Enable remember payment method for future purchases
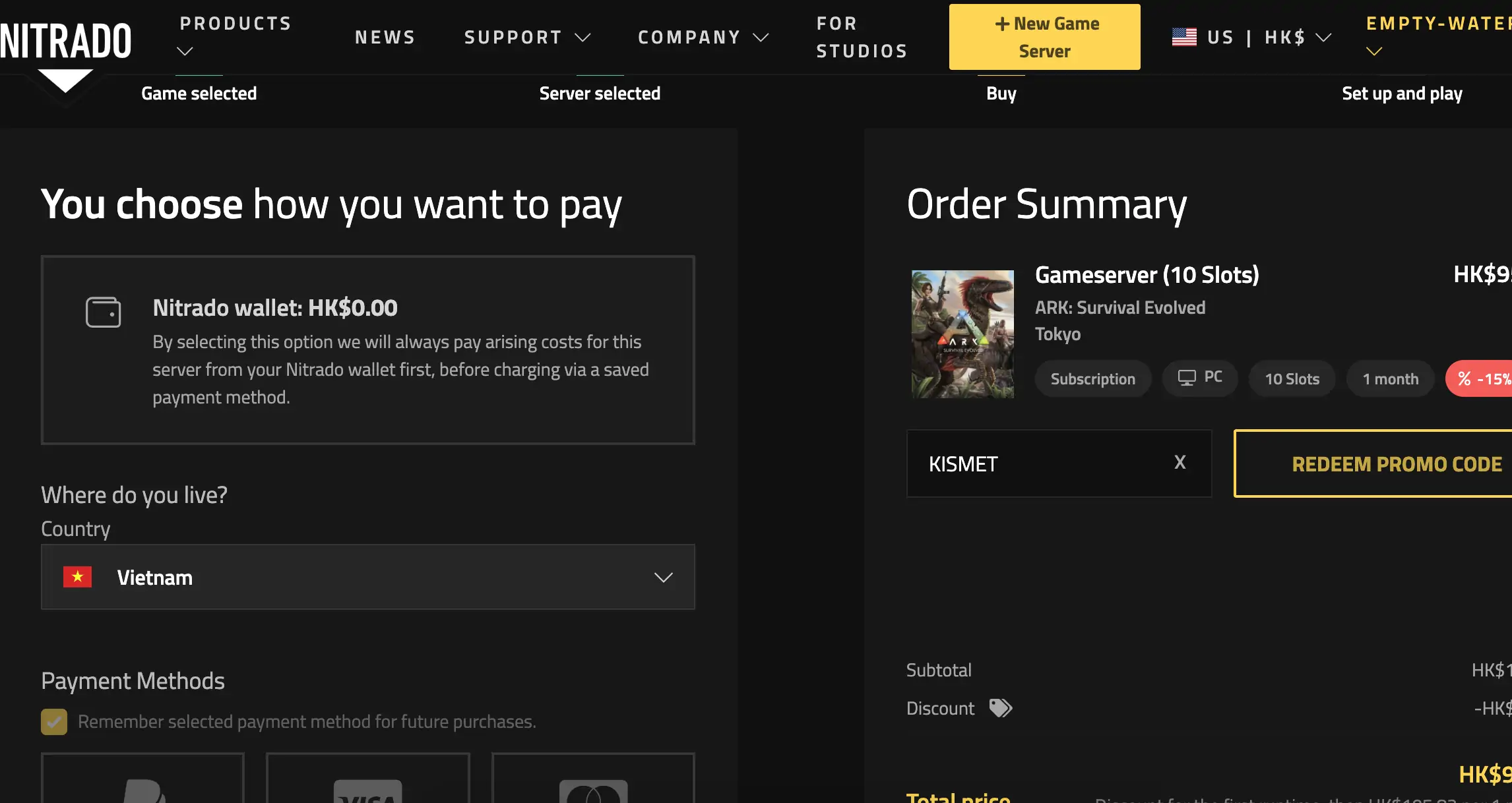 [x=53, y=721]
